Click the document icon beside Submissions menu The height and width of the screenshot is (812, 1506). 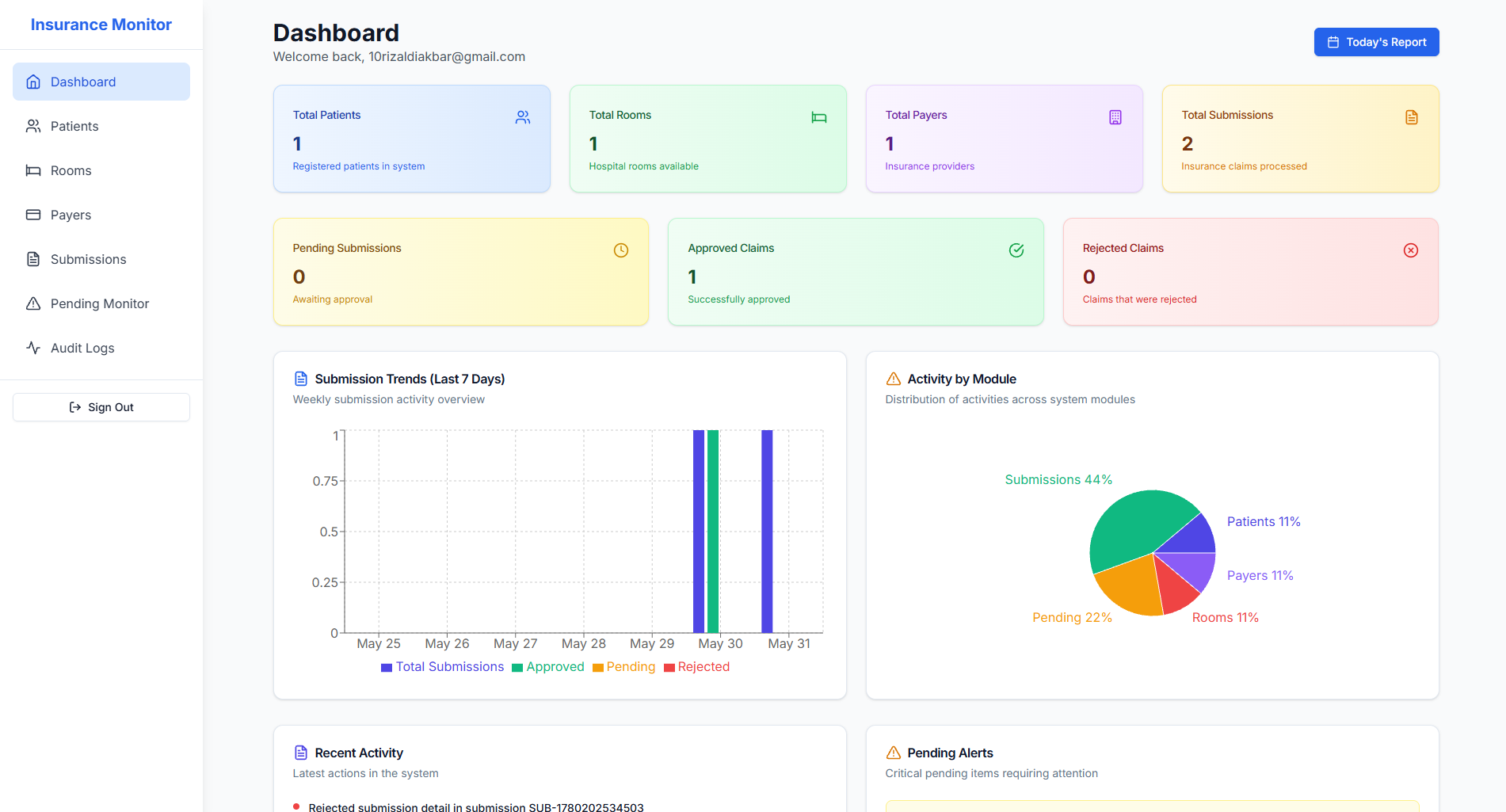coord(33,259)
